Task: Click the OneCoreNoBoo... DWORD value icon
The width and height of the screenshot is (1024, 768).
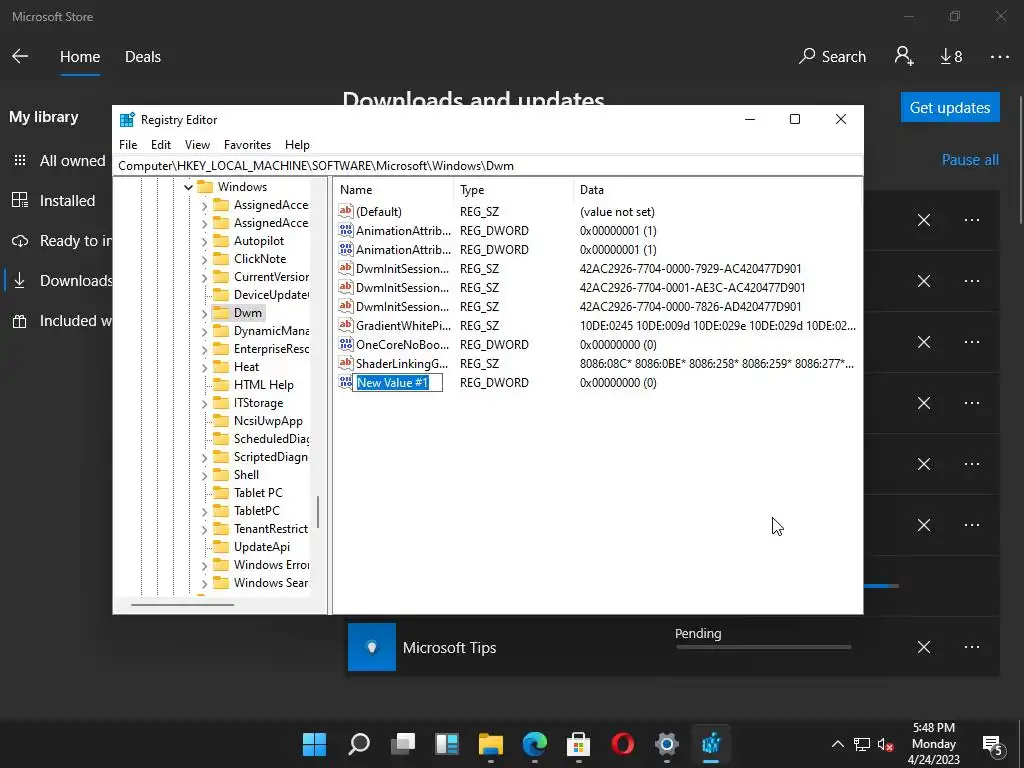Action: 345,344
